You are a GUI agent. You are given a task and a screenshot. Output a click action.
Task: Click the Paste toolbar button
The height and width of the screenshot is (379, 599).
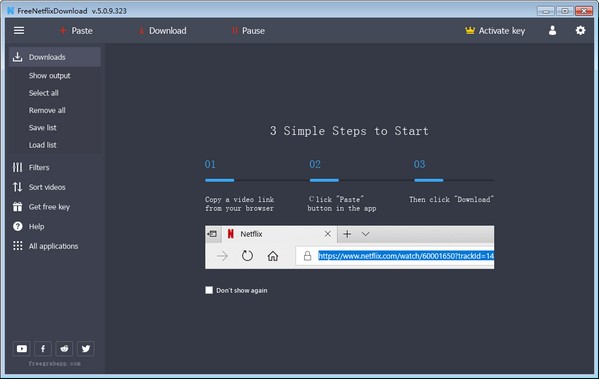(76, 31)
